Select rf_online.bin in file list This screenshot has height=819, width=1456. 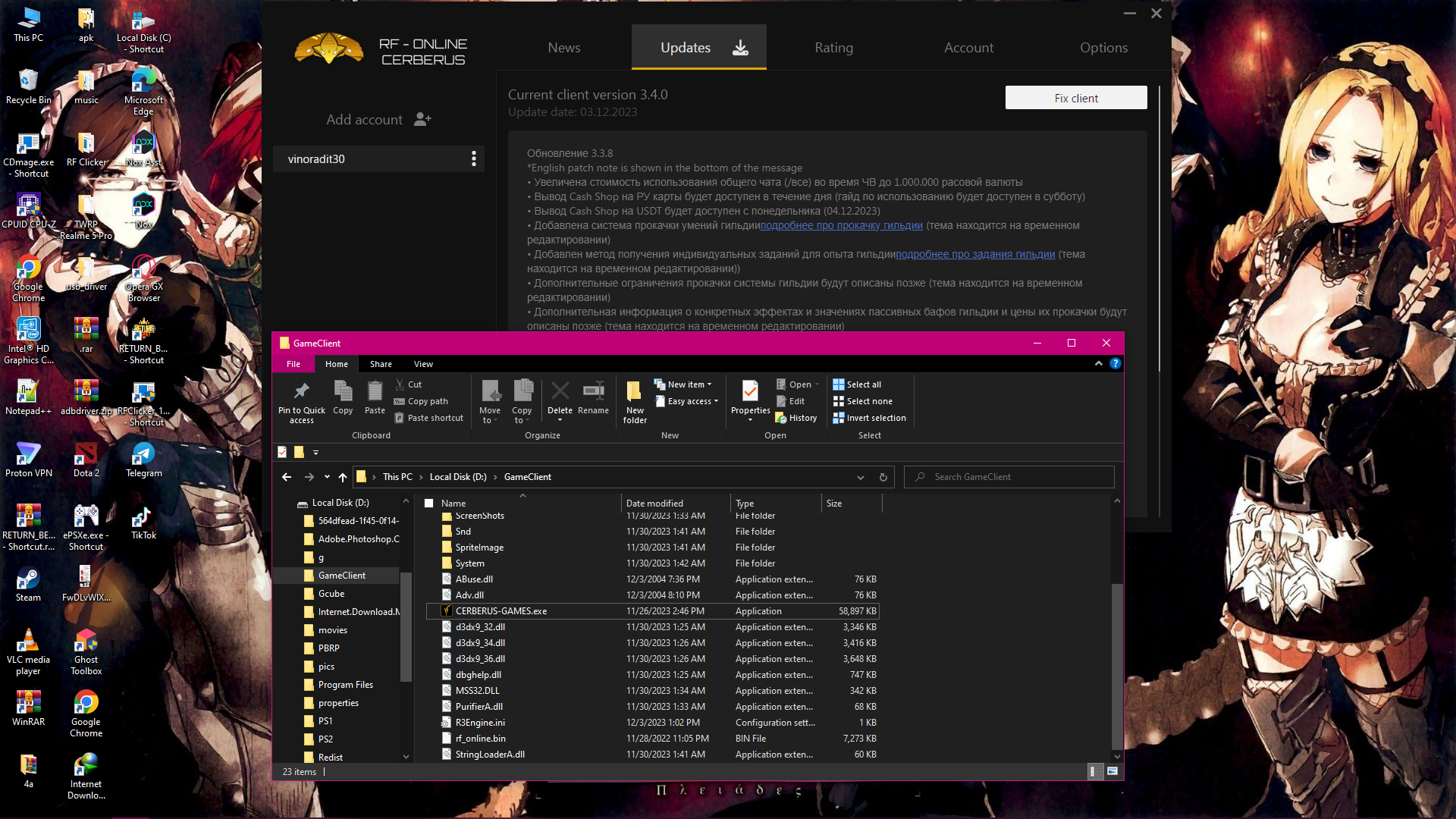click(x=652, y=739)
